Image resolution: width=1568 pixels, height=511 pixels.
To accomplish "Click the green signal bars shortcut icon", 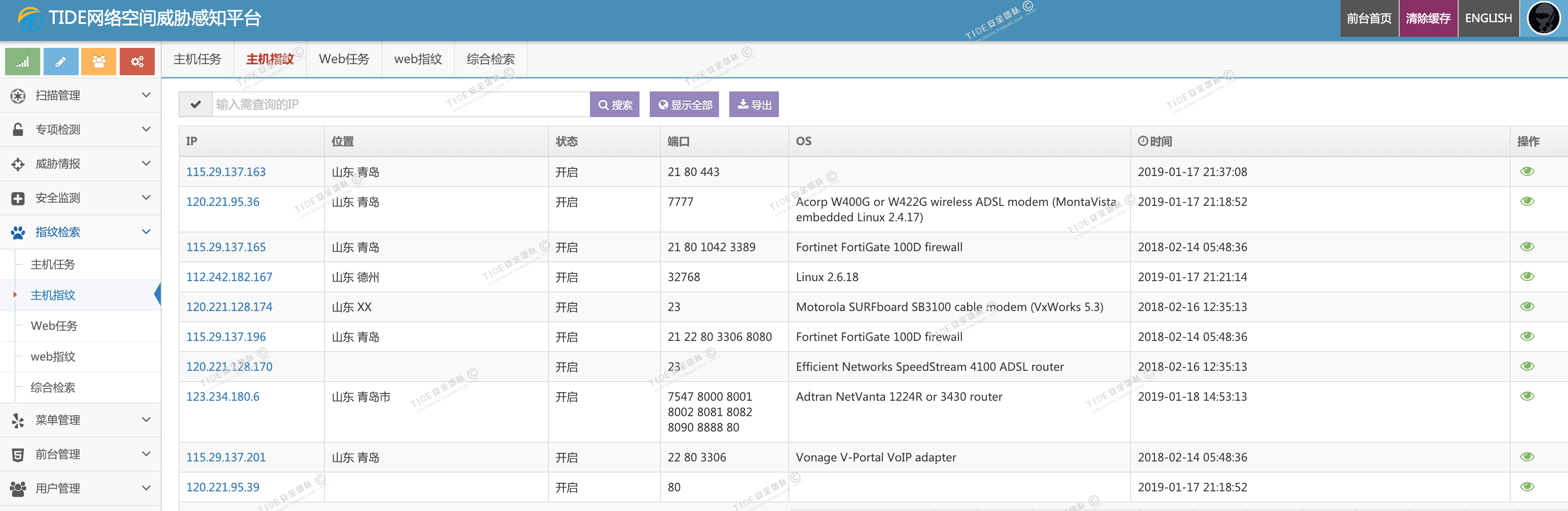I will coord(23,62).
